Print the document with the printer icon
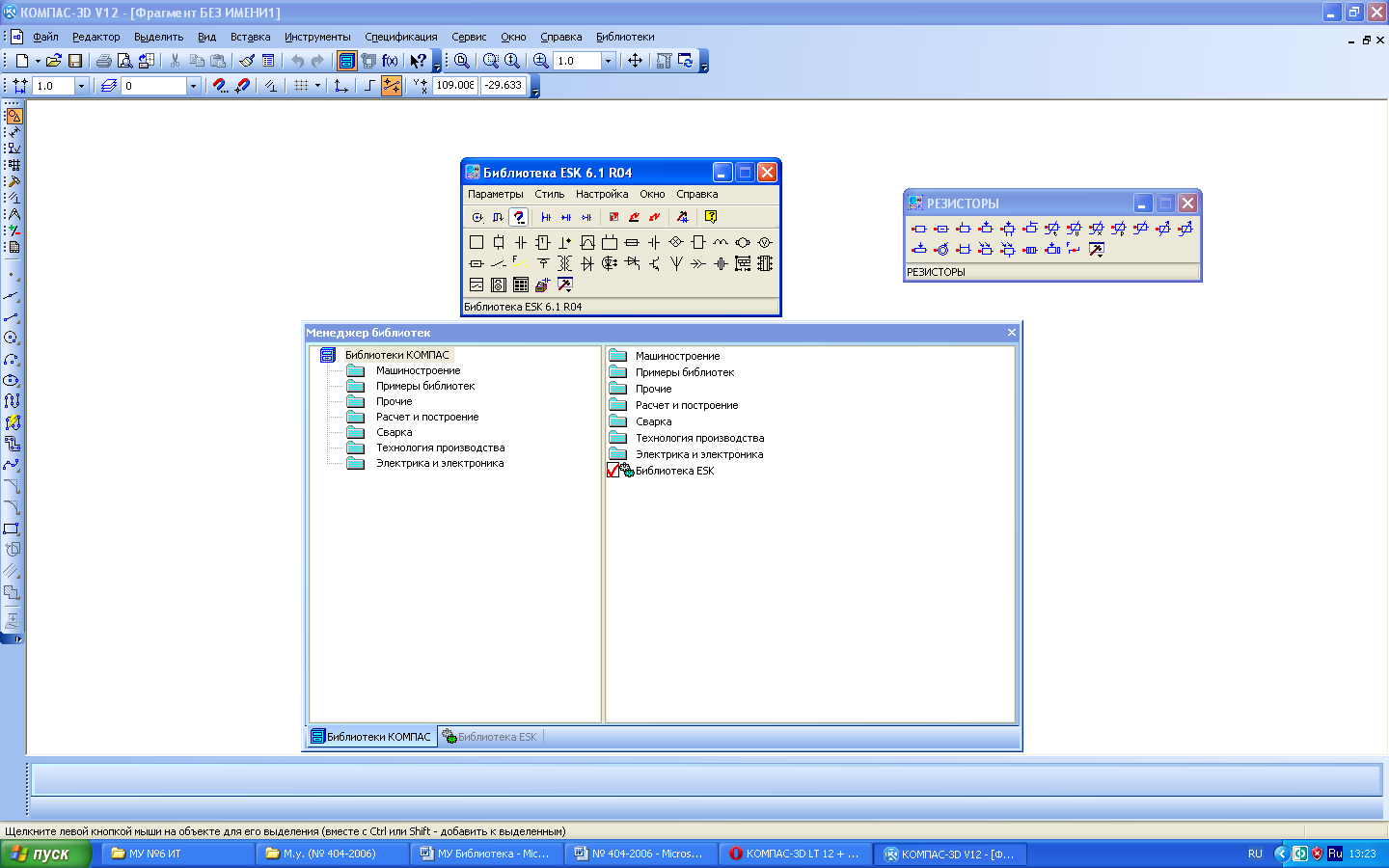This screenshot has width=1389, height=868. coord(103,61)
